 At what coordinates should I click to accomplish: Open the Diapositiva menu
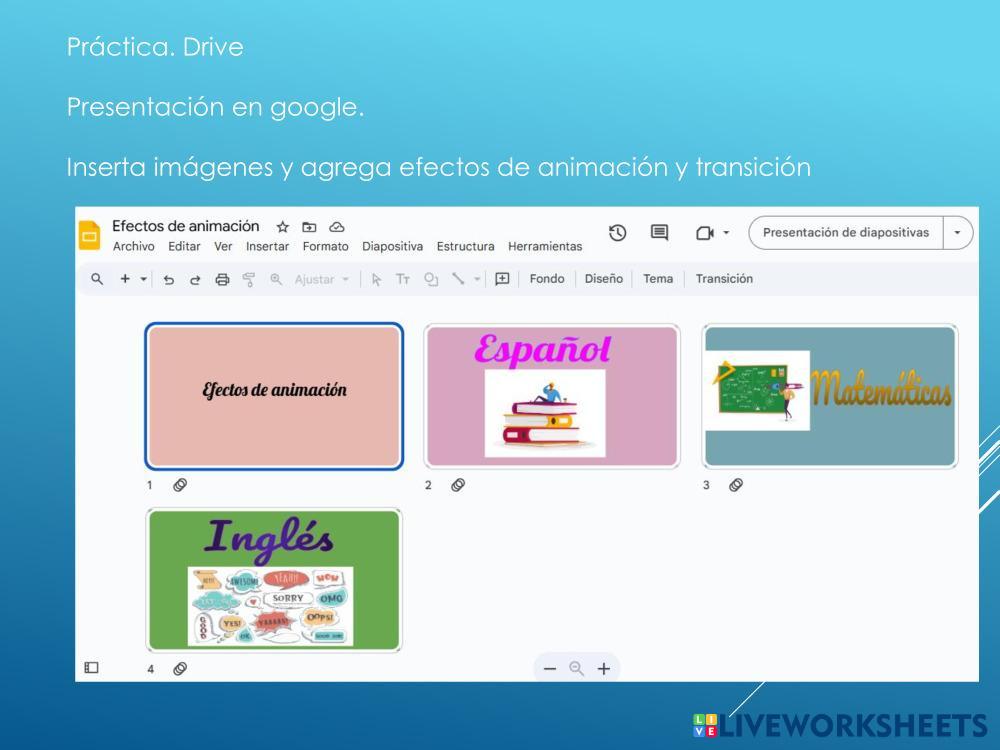click(392, 247)
